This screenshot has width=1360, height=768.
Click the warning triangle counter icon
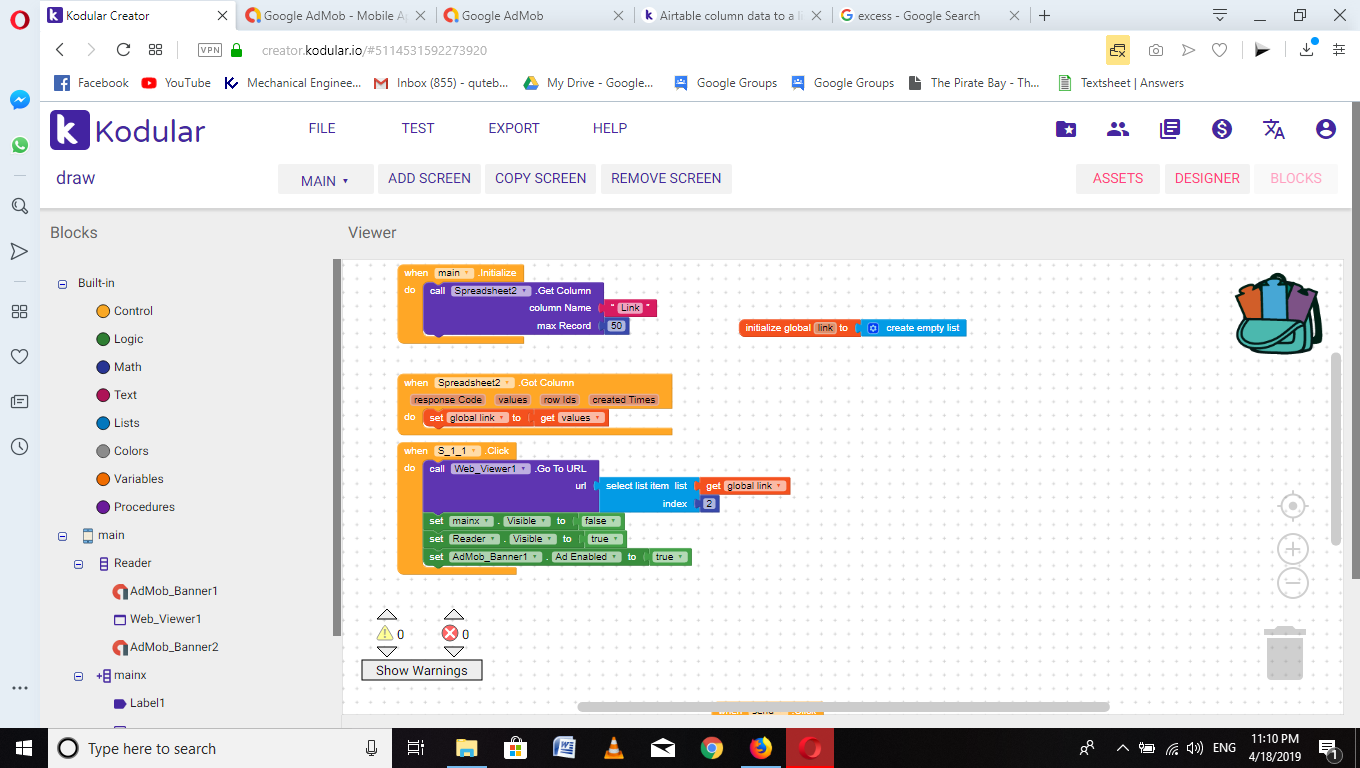tap(385, 633)
